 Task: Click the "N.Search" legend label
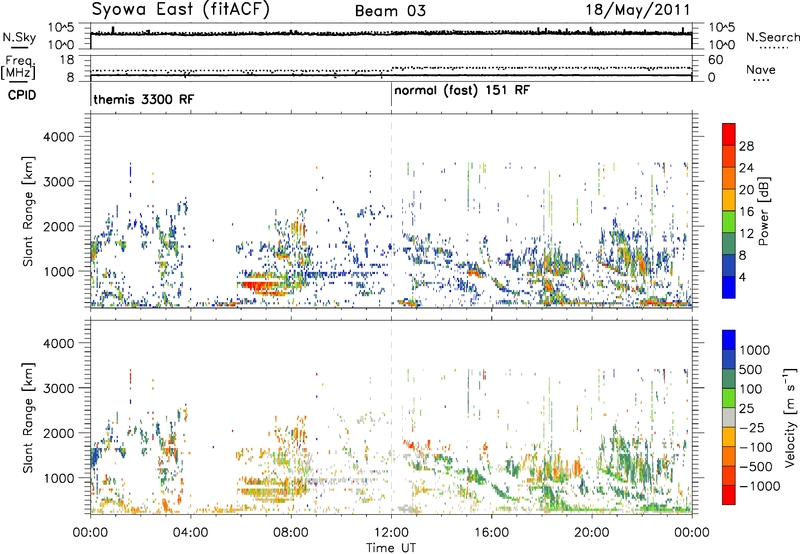772,37
